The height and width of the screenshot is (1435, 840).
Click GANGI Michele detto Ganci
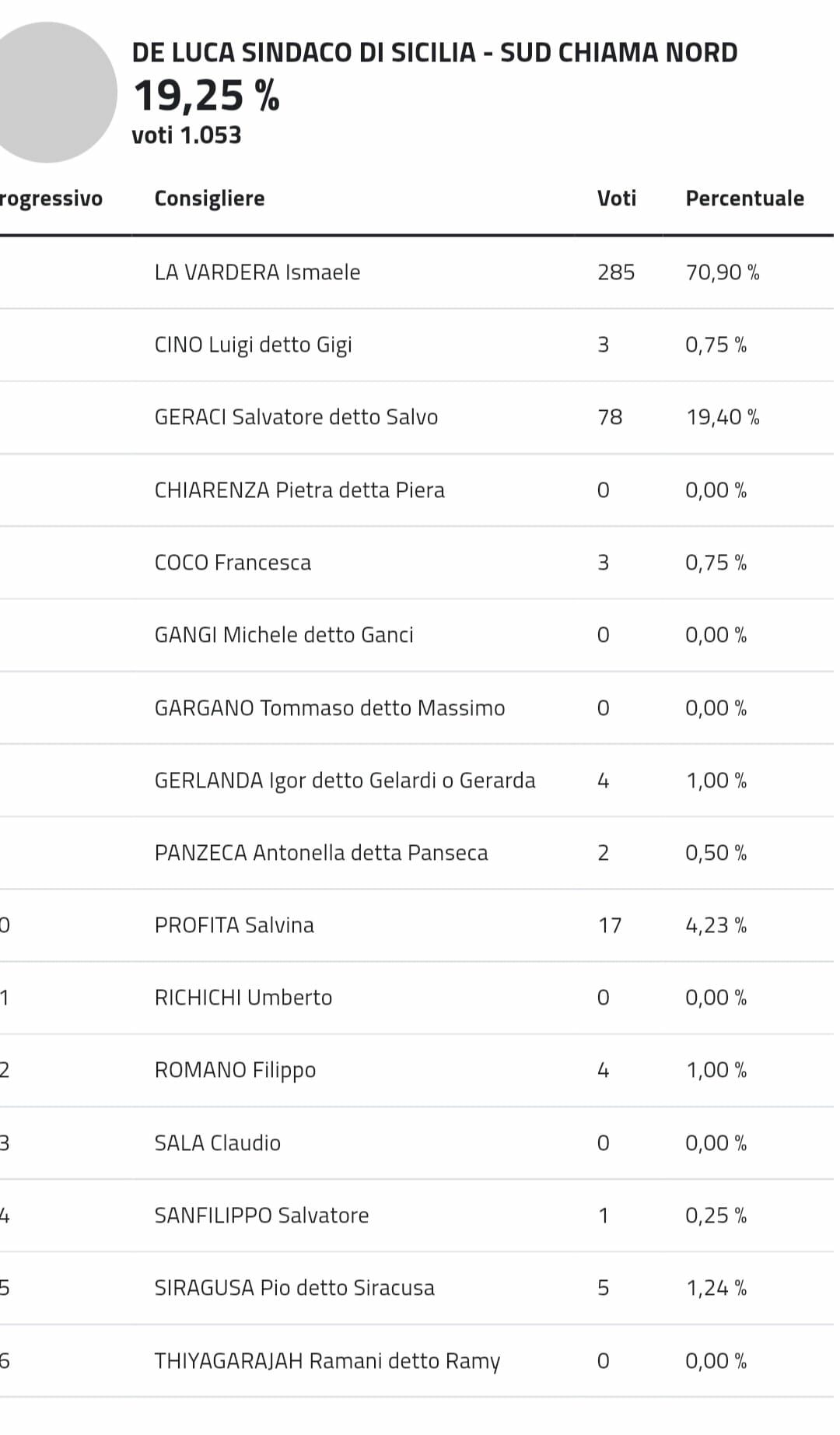point(284,635)
